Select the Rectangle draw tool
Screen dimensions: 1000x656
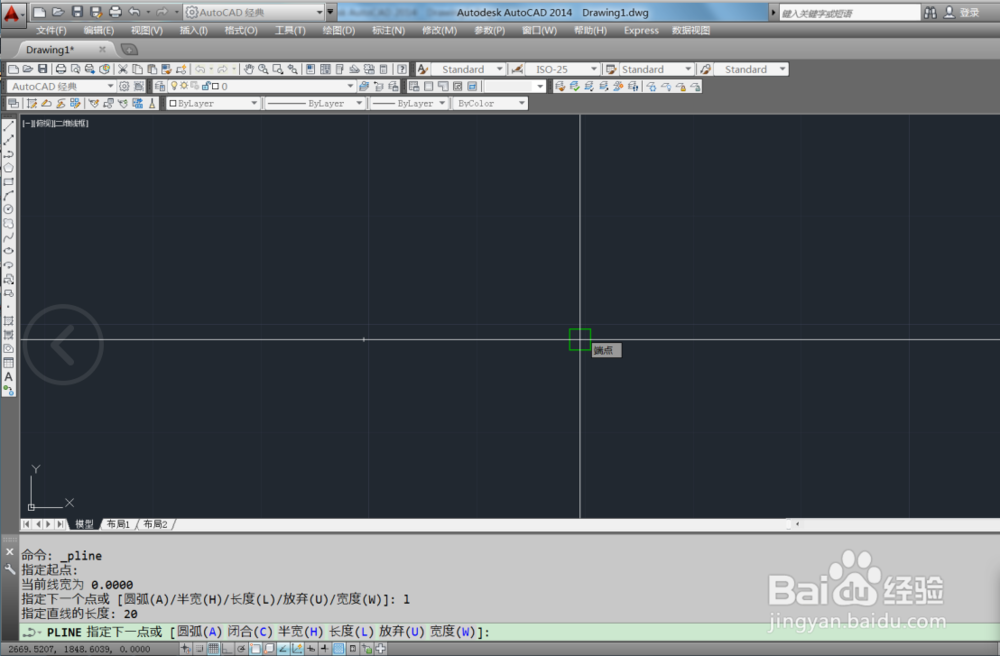tap(8, 182)
